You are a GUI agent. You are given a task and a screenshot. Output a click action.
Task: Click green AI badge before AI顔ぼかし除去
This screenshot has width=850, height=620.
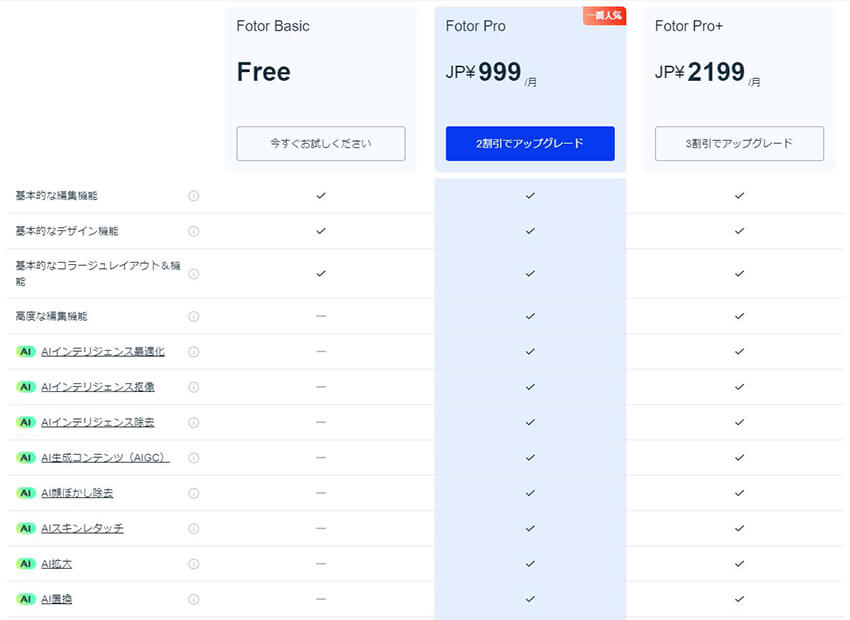coord(25,493)
